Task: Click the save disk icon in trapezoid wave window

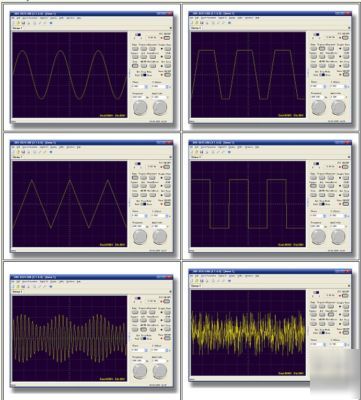Action: (202, 23)
